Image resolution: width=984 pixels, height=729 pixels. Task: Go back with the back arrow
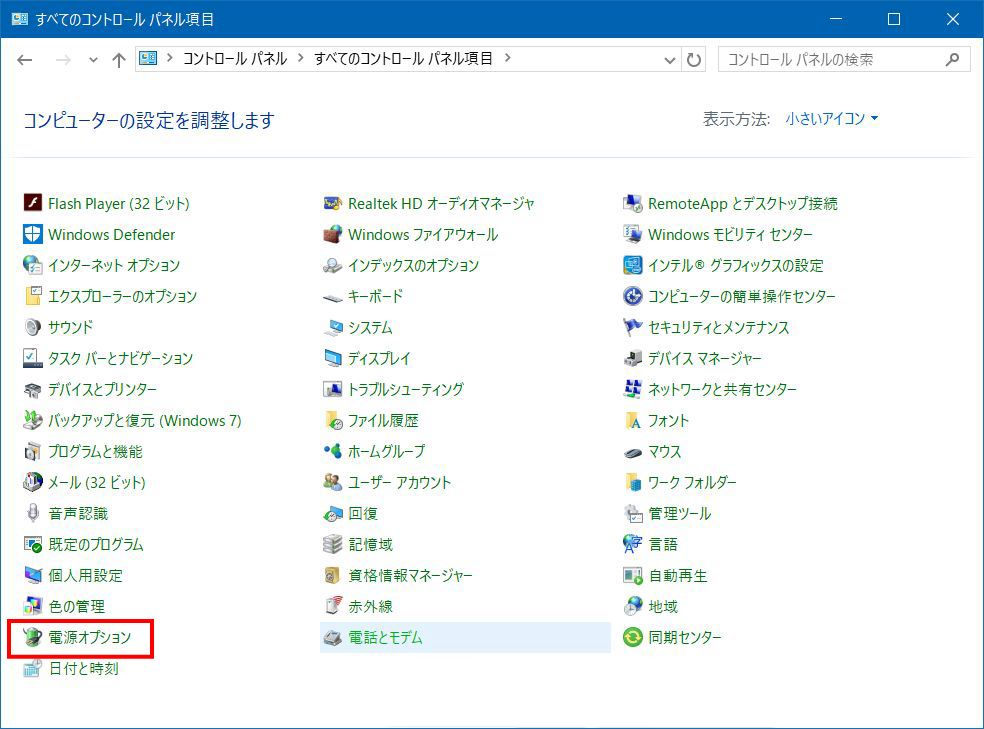25,60
